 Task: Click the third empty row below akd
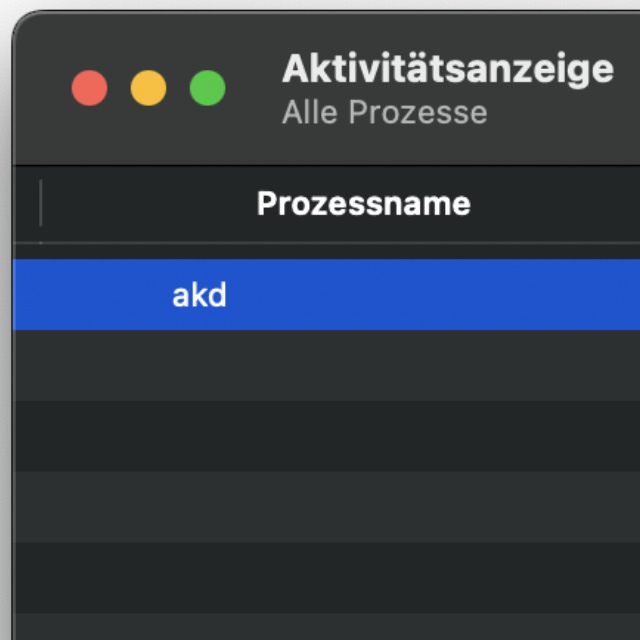point(326,506)
